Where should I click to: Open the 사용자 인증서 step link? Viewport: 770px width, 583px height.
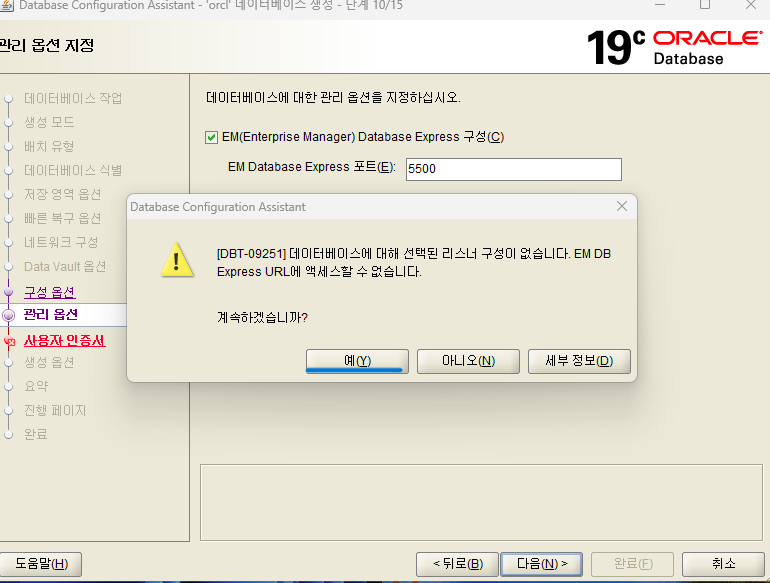64,340
